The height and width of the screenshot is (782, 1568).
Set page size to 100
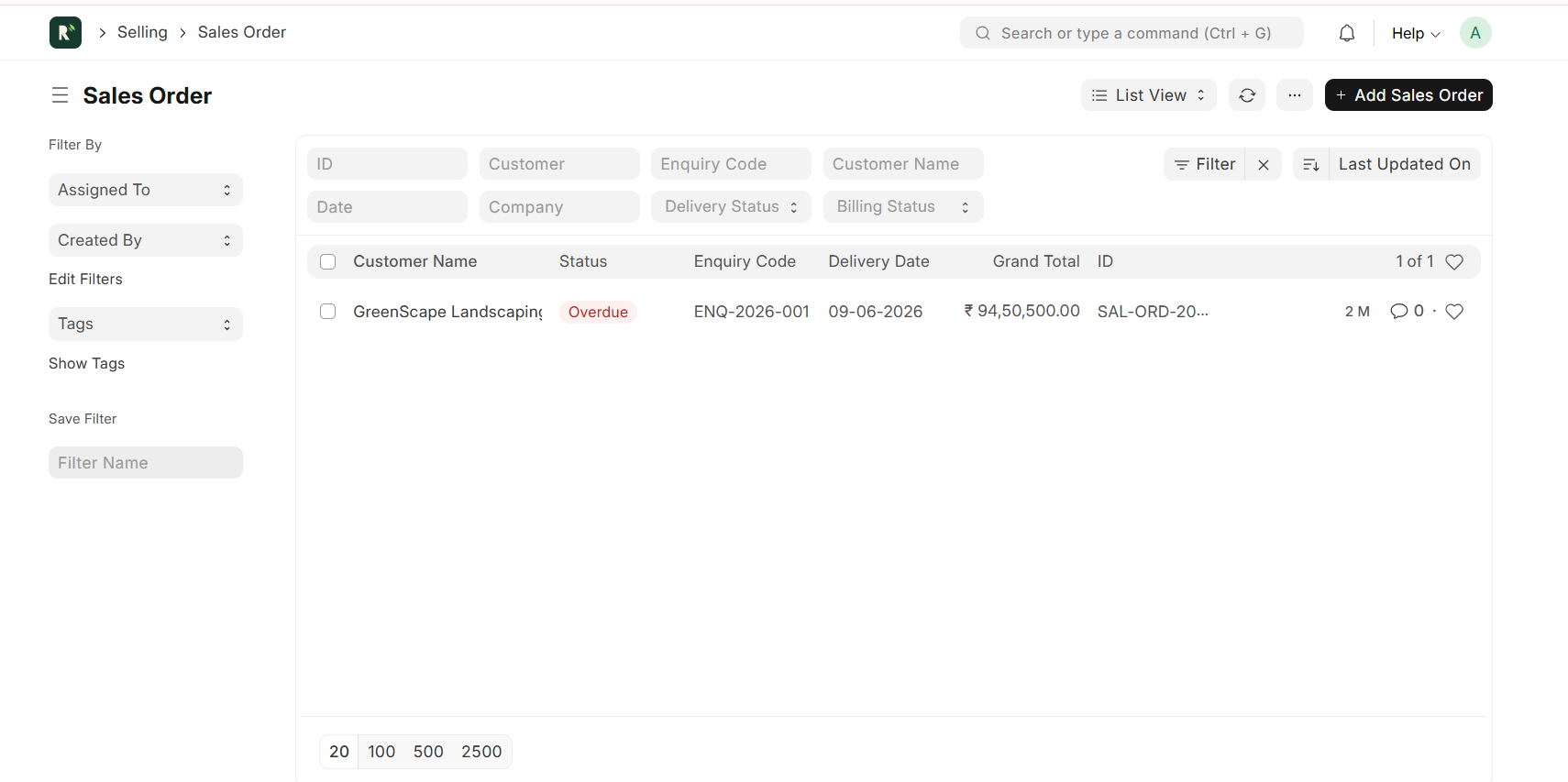(381, 752)
